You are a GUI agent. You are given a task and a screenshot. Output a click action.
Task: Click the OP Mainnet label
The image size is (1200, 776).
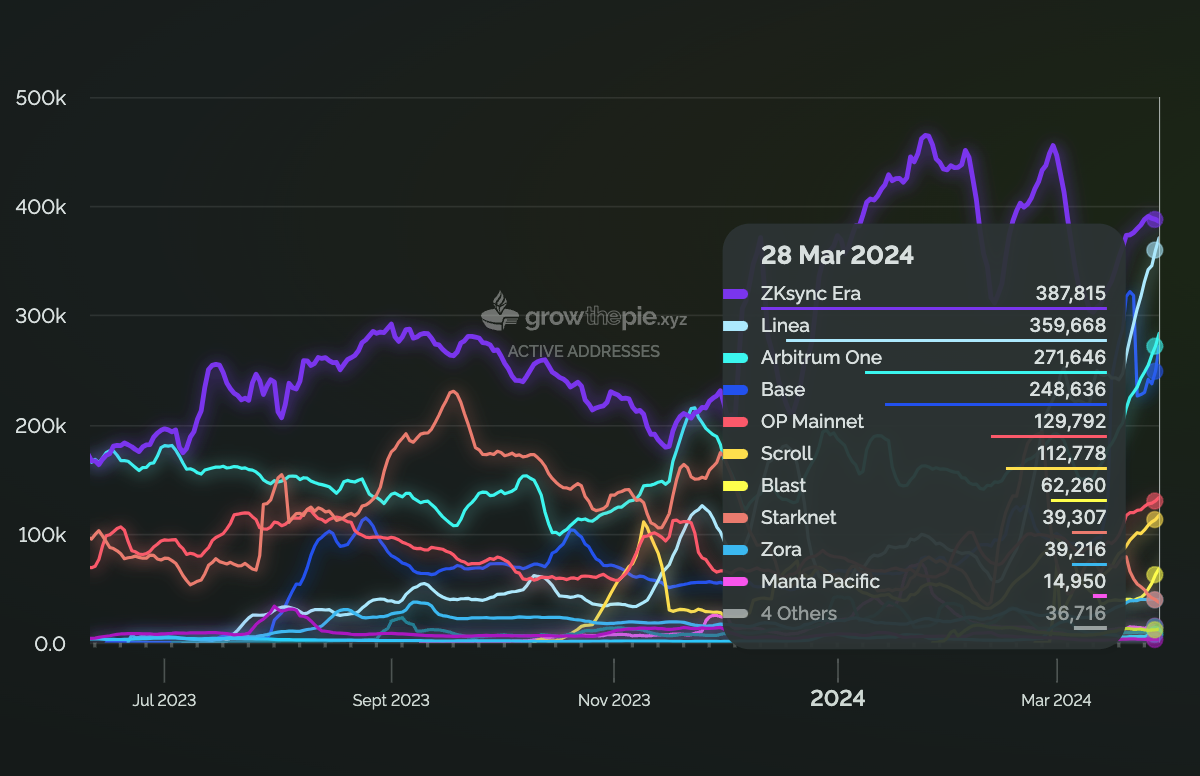pyautogui.click(x=812, y=422)
